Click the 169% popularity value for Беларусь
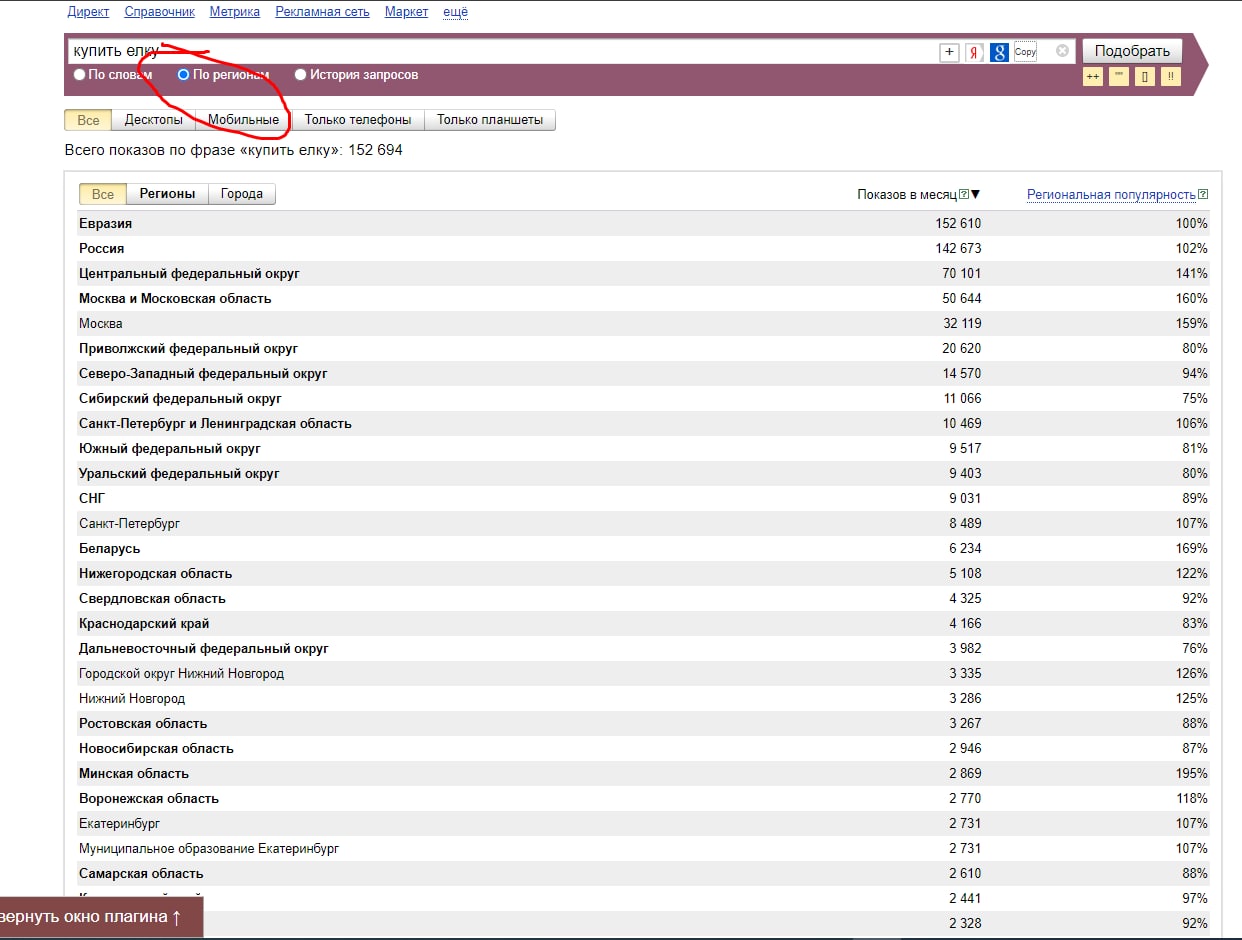 click(x=1192, y=548)
